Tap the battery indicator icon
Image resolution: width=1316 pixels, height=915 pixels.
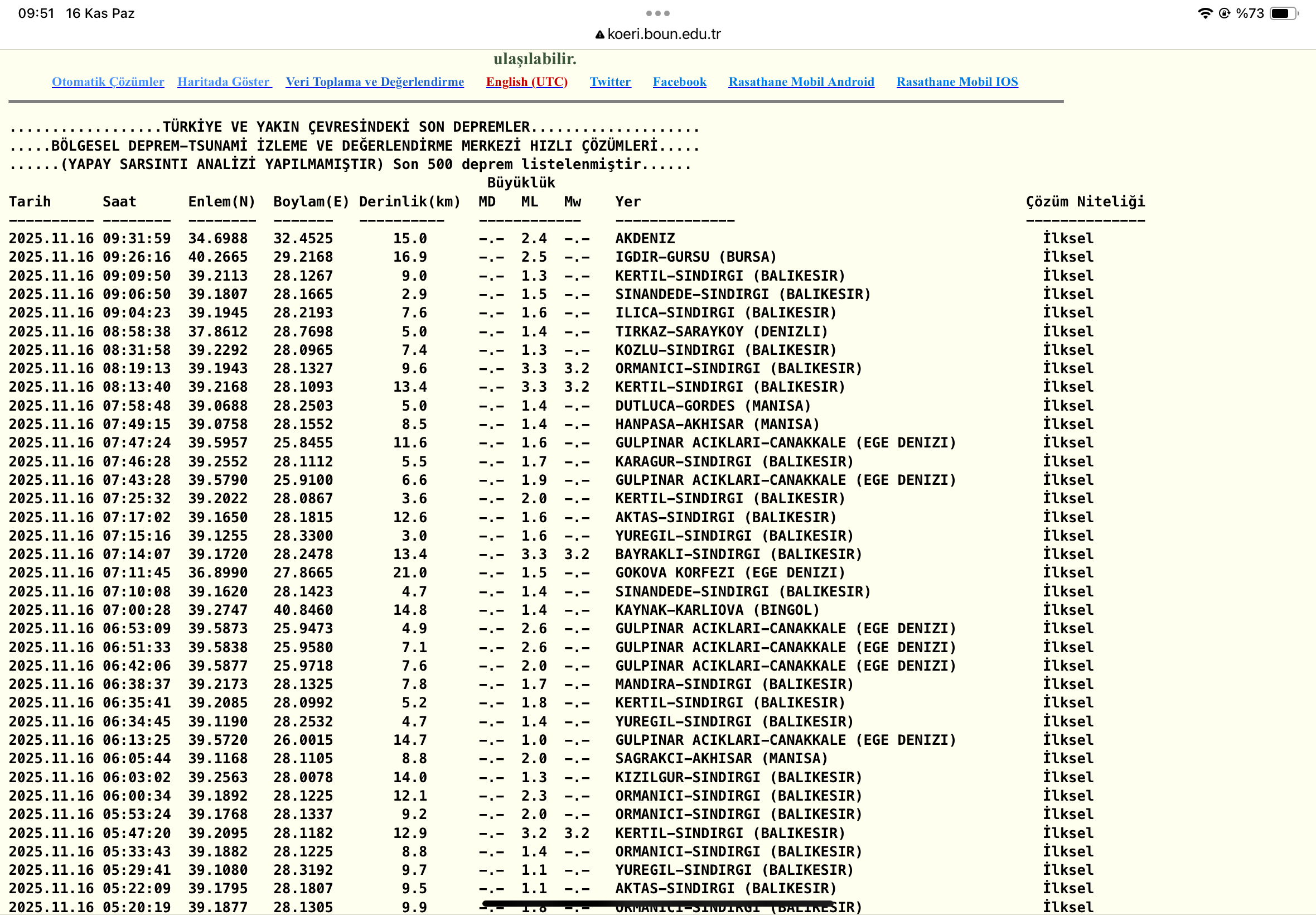pyautogui.click(x=1283, y=13)
